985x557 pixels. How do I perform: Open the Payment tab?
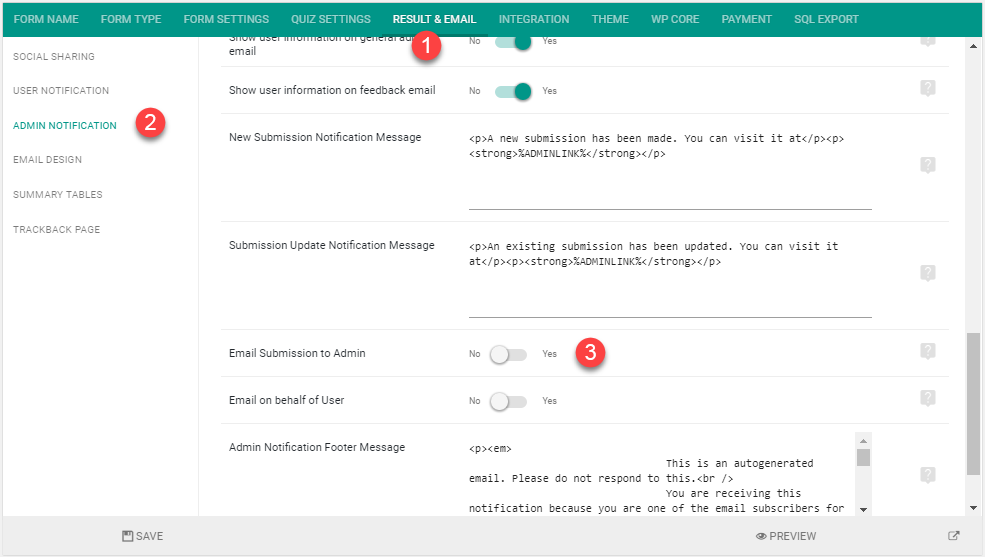coord(746,19)
